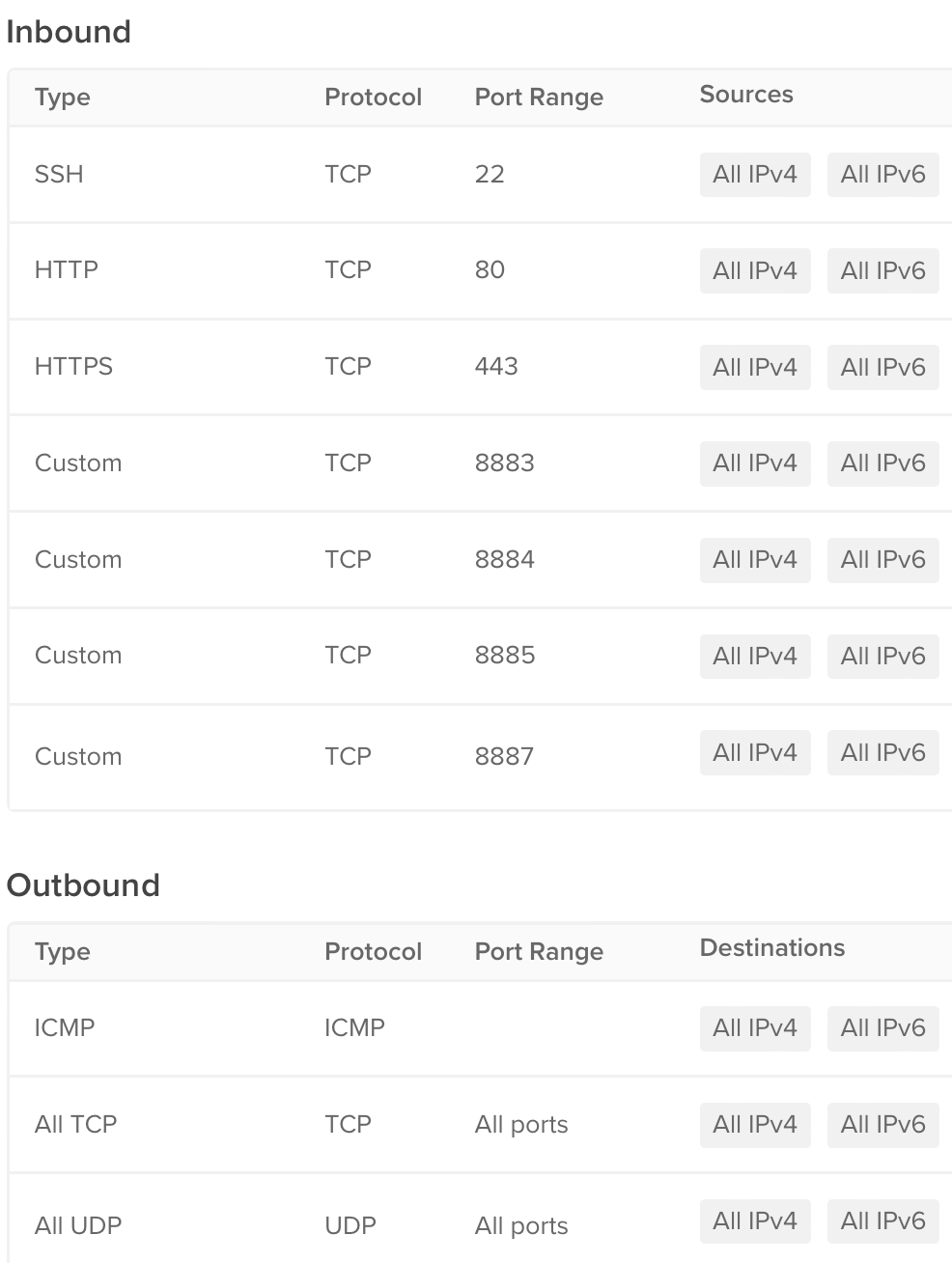Click the Sources column header
Viewport: 952px width, 1263px height.
[746, 95]
